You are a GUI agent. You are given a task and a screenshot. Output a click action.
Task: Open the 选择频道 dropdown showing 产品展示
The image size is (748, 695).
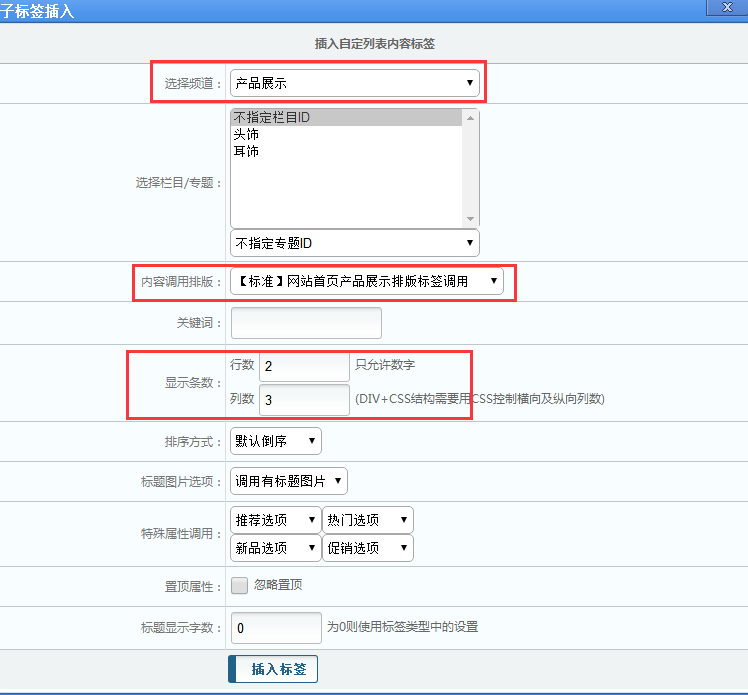click(x=354, y=83)
